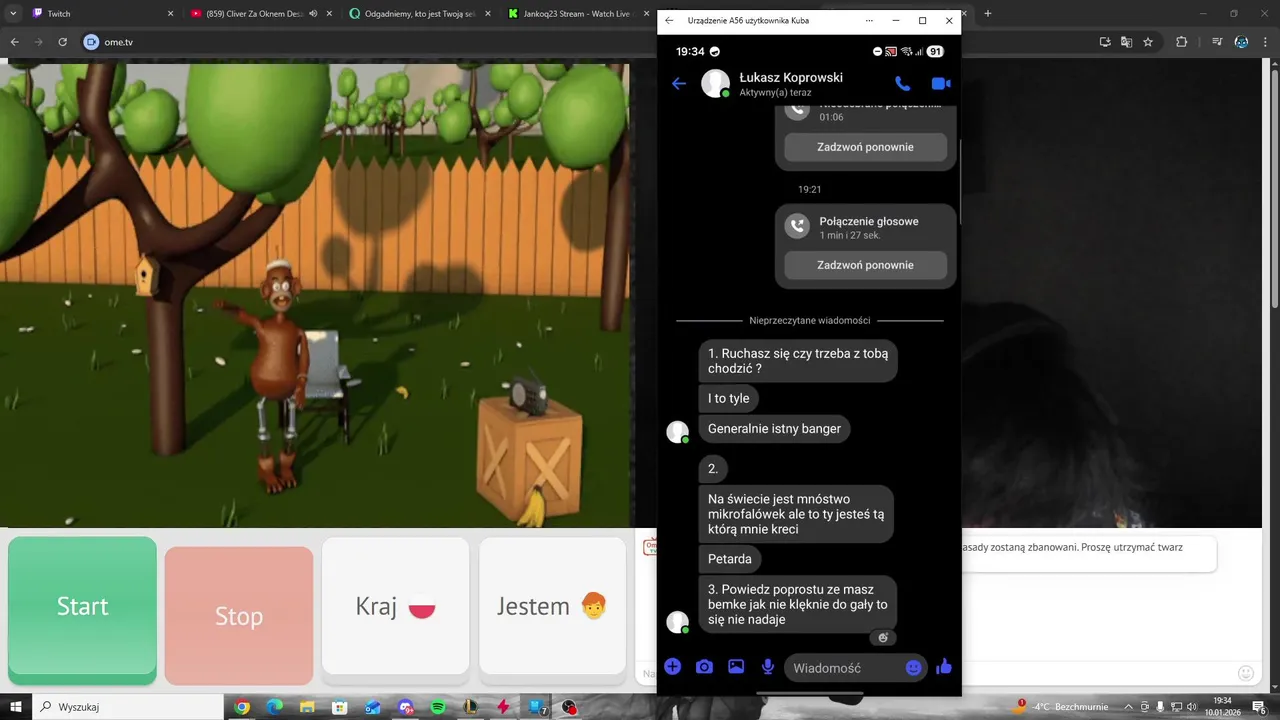Image resolution: width=1280 pixels, height=720 pixels.
Task: Open the volume control in system tray
Action: point(1192,707)
